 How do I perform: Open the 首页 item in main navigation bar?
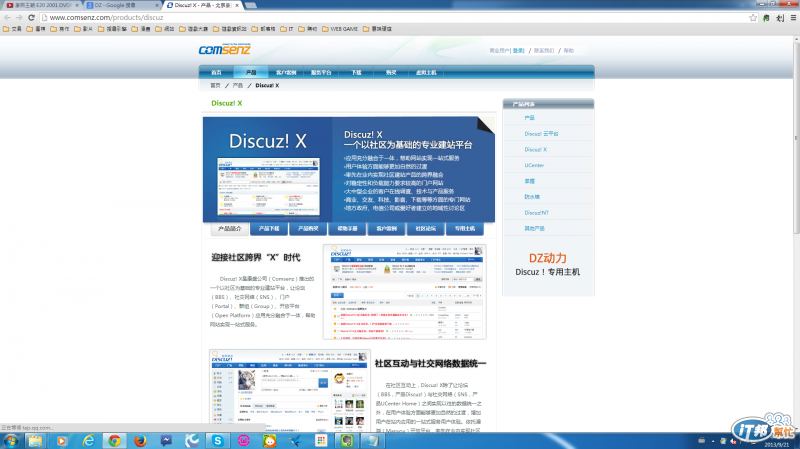pos(216,72)
